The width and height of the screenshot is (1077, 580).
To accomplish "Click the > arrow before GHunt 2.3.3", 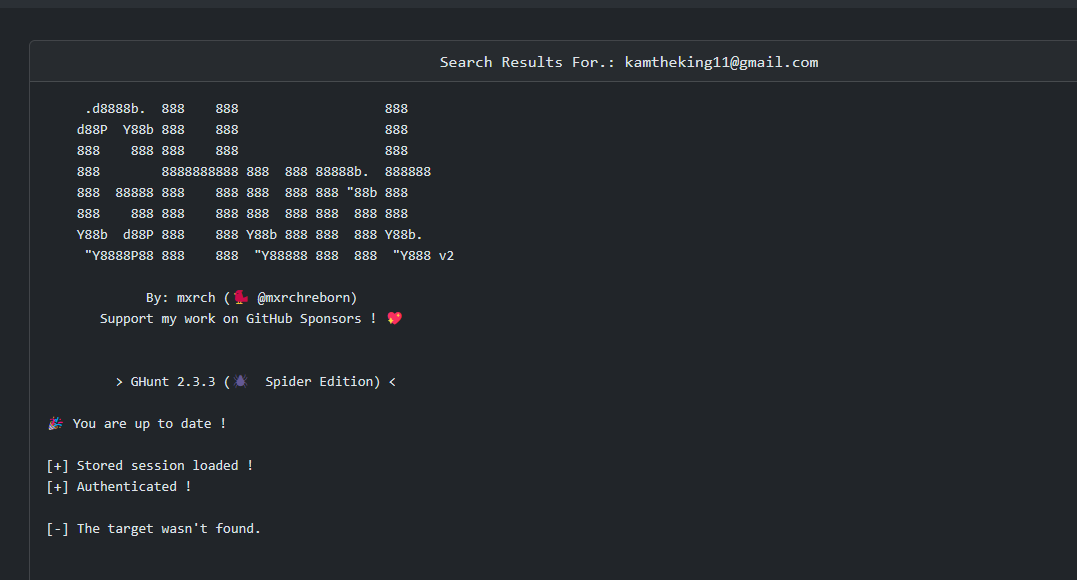I will coord(119,381).
